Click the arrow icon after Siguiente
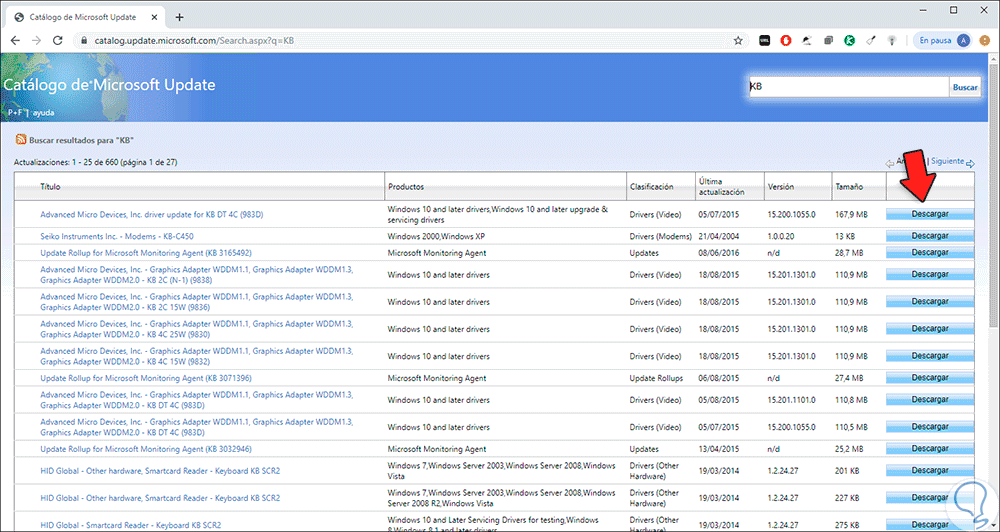 [x=971, y=163]
